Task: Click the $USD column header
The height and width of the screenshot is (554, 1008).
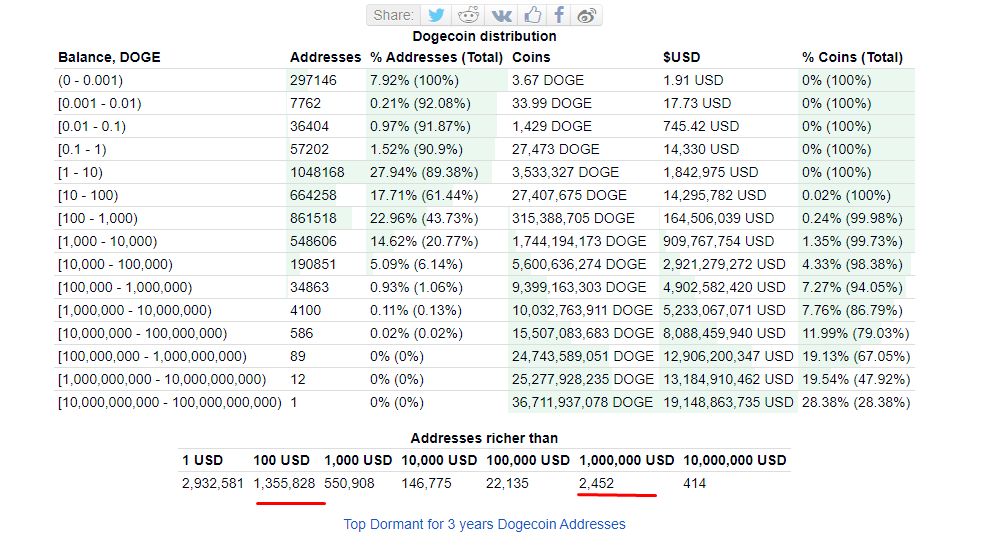Action: click(x=681, y=57)
